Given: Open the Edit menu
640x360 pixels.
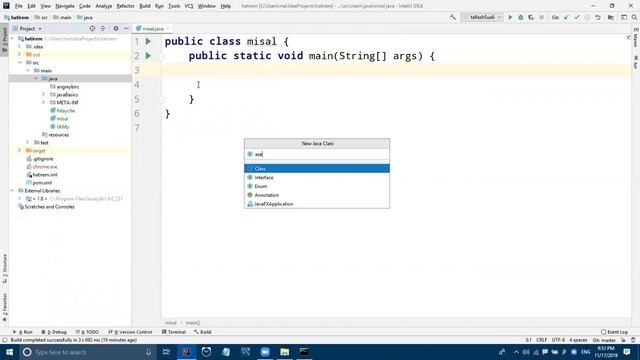Looking at the screenshot, I should click(x=31, y=6).
